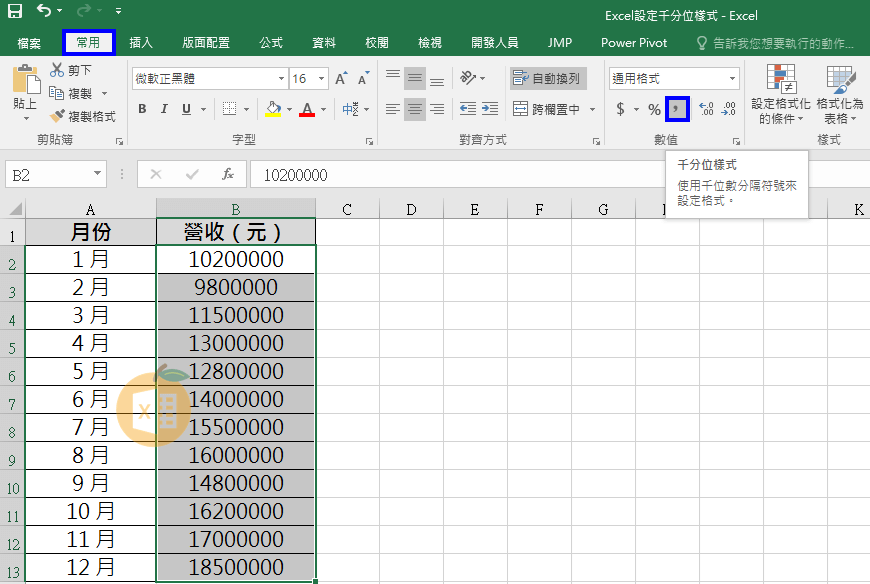Switch to the 插入 ribbon tab
The width and height of the screenshot is (870, 584).
(141, 43)
